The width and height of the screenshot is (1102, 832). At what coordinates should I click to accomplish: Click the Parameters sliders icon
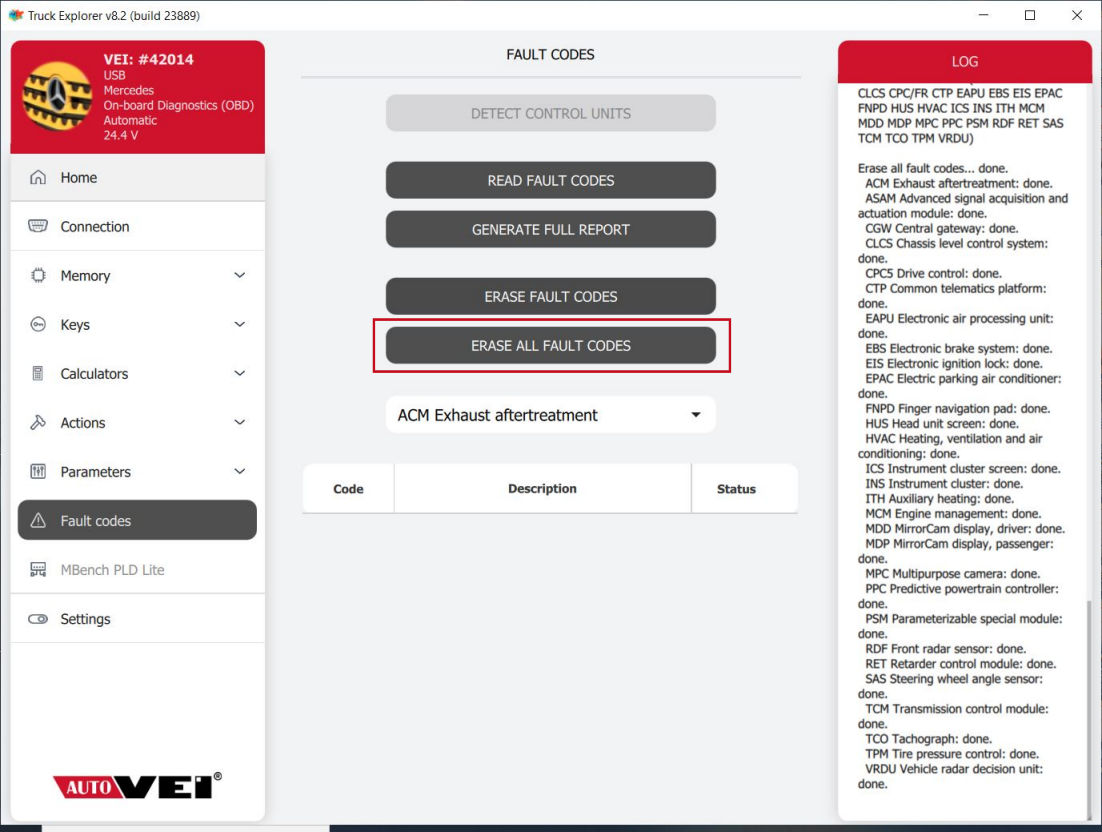pos(38,472)
